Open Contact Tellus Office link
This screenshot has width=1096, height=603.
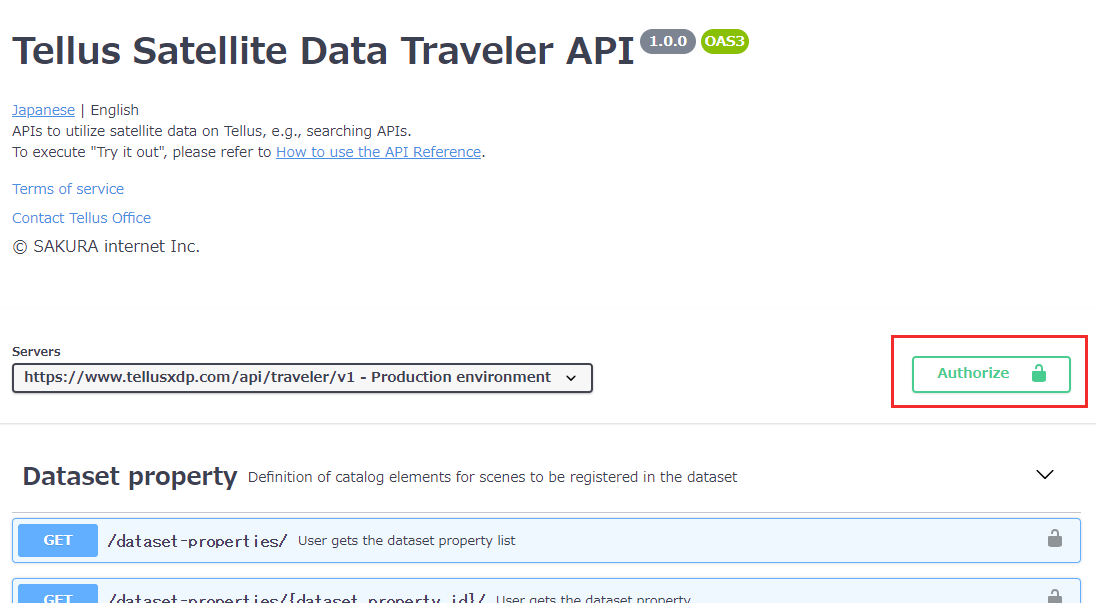coord(81,218)
